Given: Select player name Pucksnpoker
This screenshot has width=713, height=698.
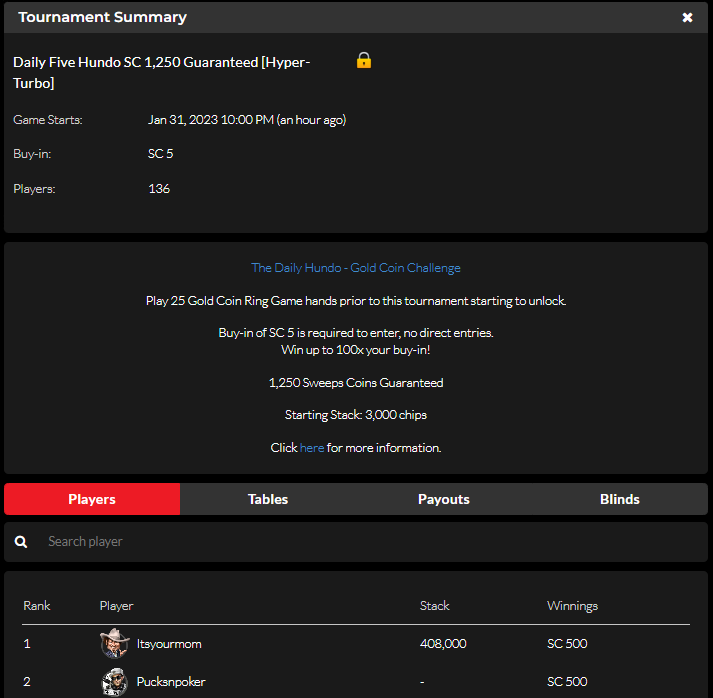Looking at the screenshot, I should [x=171, y=682].
